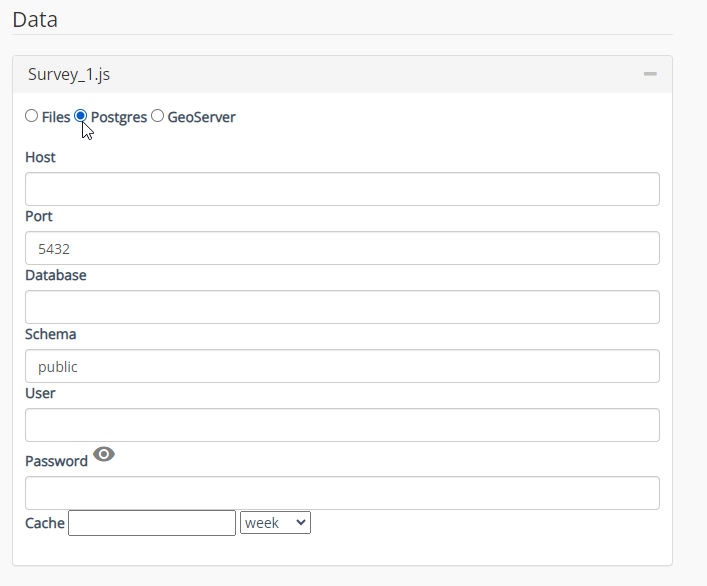Image resolution: width=707 pixels, height=586 pixels.
Task: Open the week cache unit dropdown
Action: [275, 523]
